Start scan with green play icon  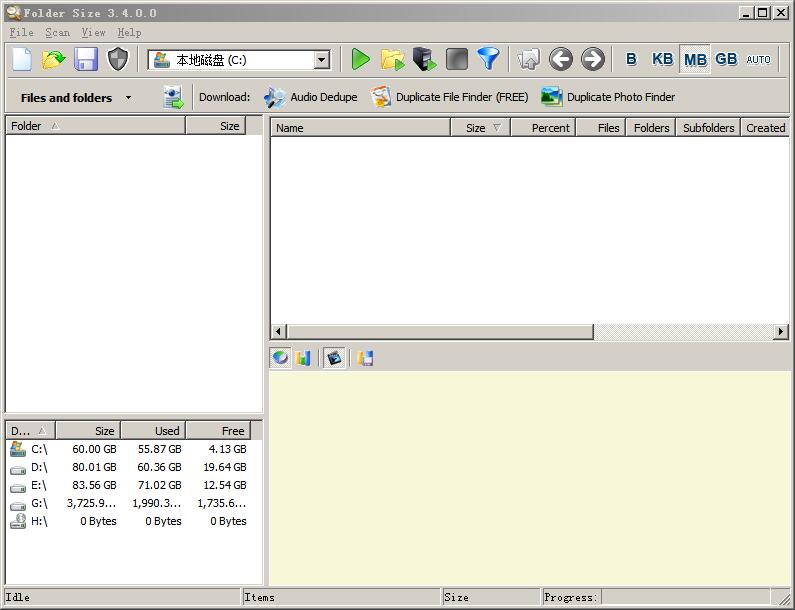click(360, 59)
